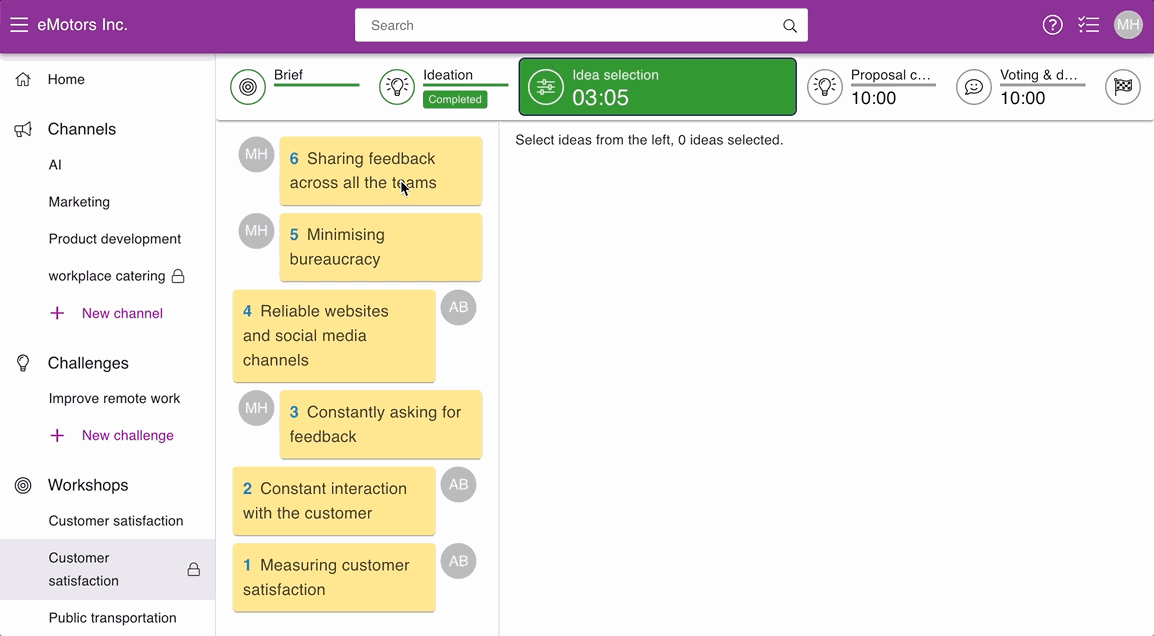Click the Workshops section heading
Screen dimensions: 1154x636
point(88,485)
